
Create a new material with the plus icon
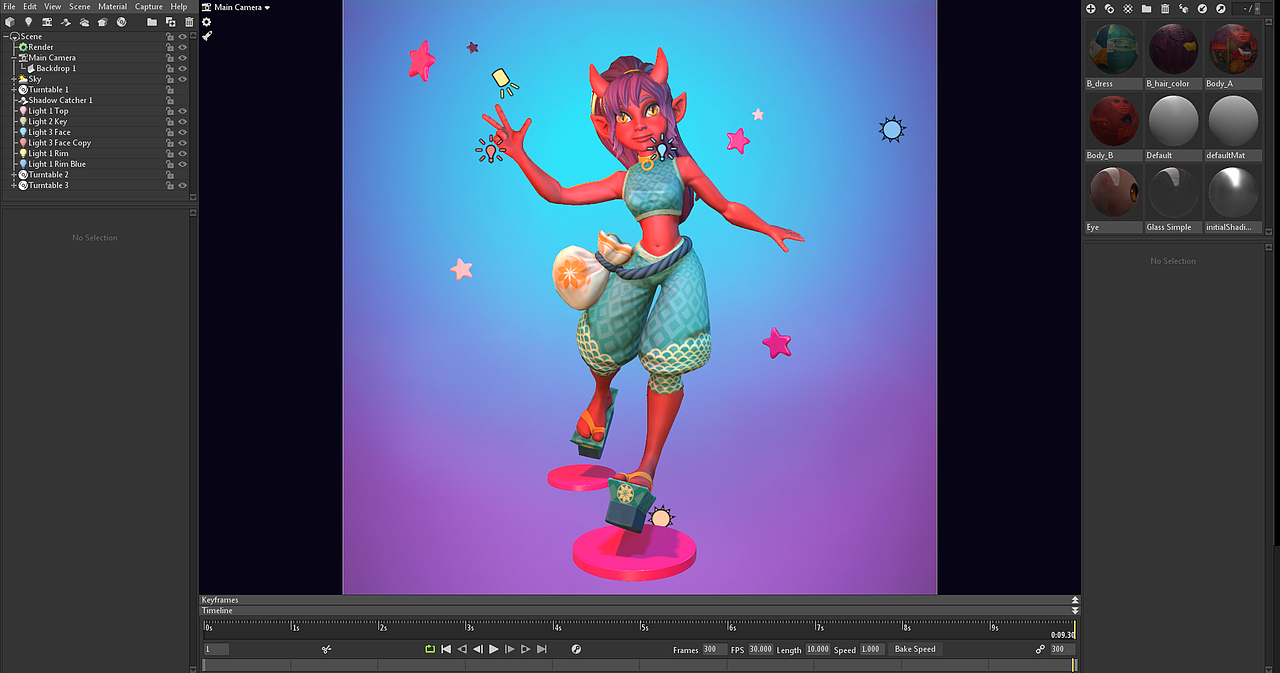(1091, 8)
